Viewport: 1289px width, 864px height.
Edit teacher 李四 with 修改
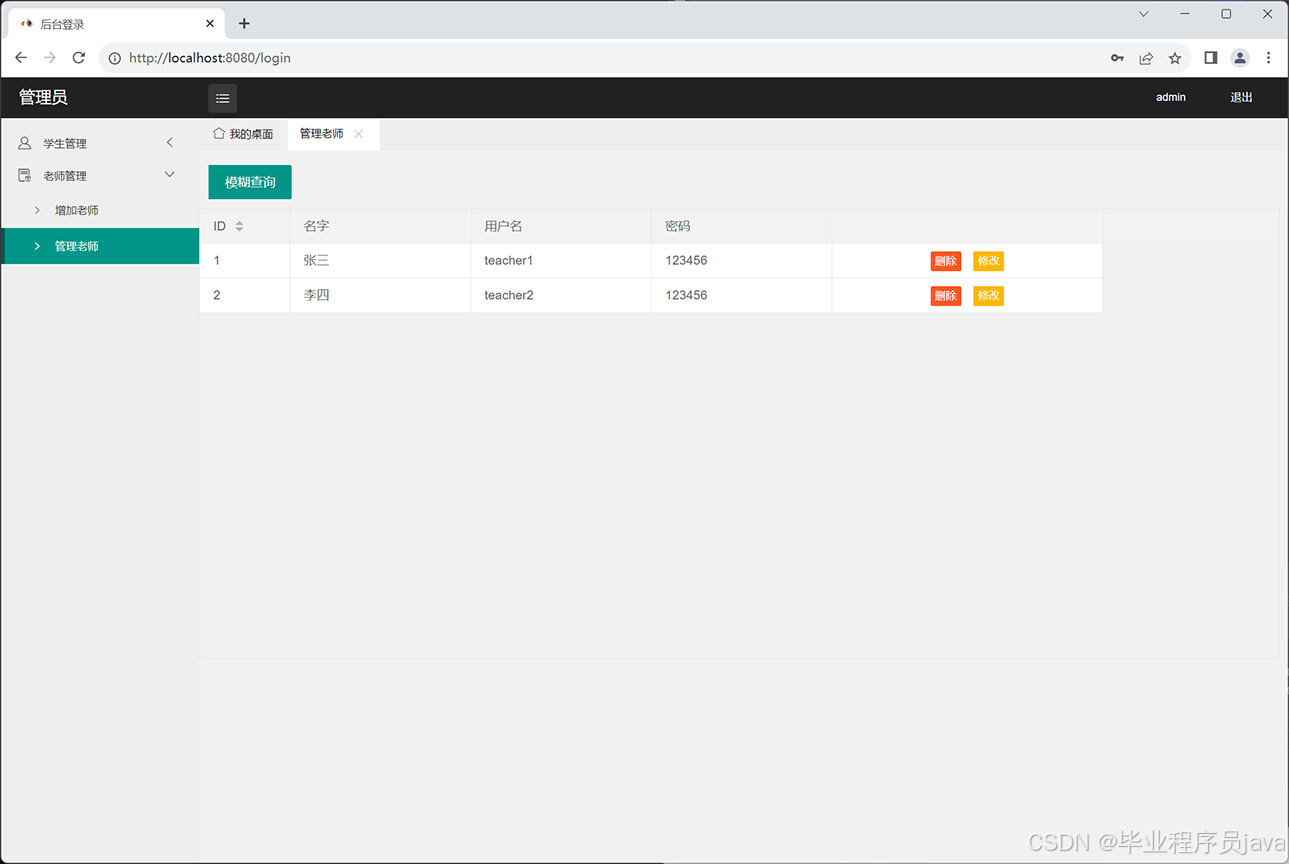[x=988, y=296]
